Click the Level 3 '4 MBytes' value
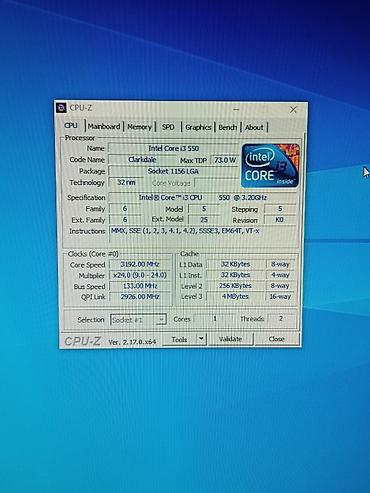The image size is (370, 493). [235, 296]
